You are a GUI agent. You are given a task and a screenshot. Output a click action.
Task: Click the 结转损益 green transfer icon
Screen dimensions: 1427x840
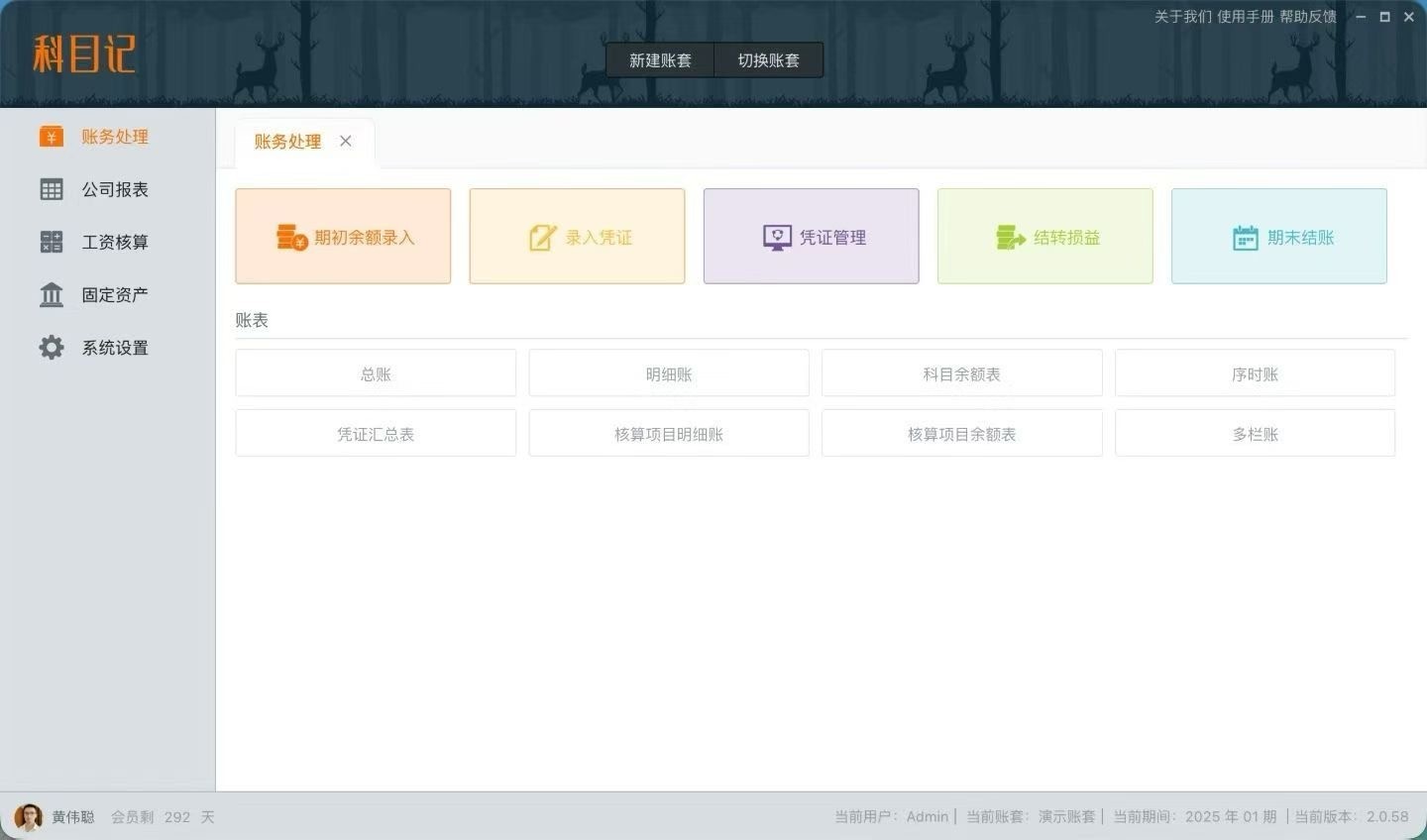(x=1011, y=238)
